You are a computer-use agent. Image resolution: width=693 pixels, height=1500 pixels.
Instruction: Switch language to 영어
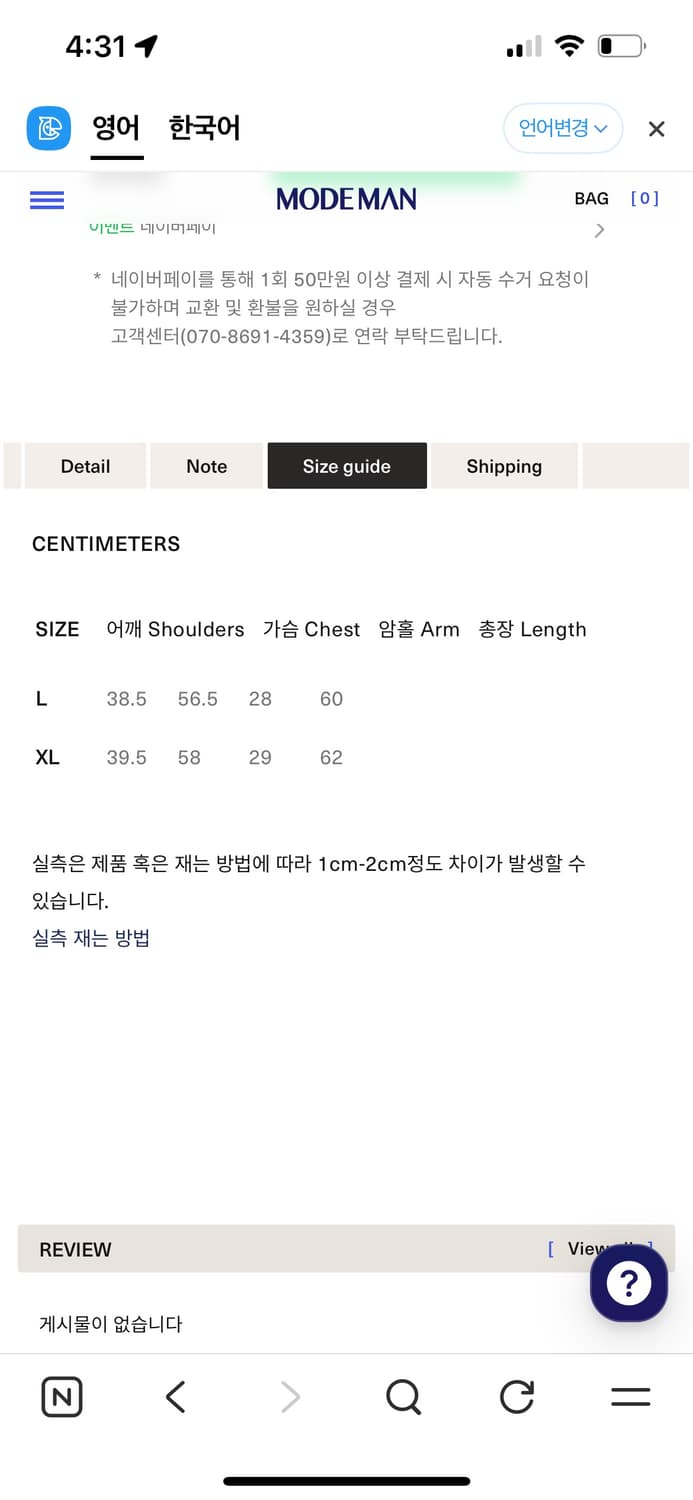click(117, 128)
